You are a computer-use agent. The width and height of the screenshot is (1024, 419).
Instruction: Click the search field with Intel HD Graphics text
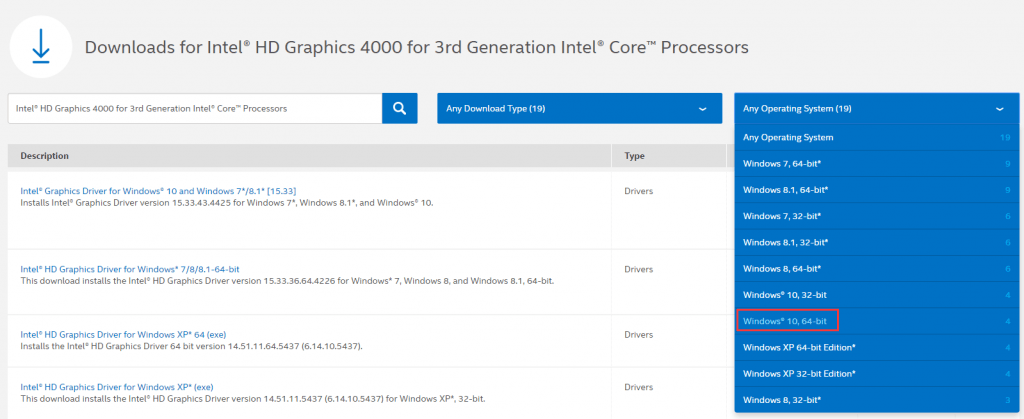click(x=195, y=109)
